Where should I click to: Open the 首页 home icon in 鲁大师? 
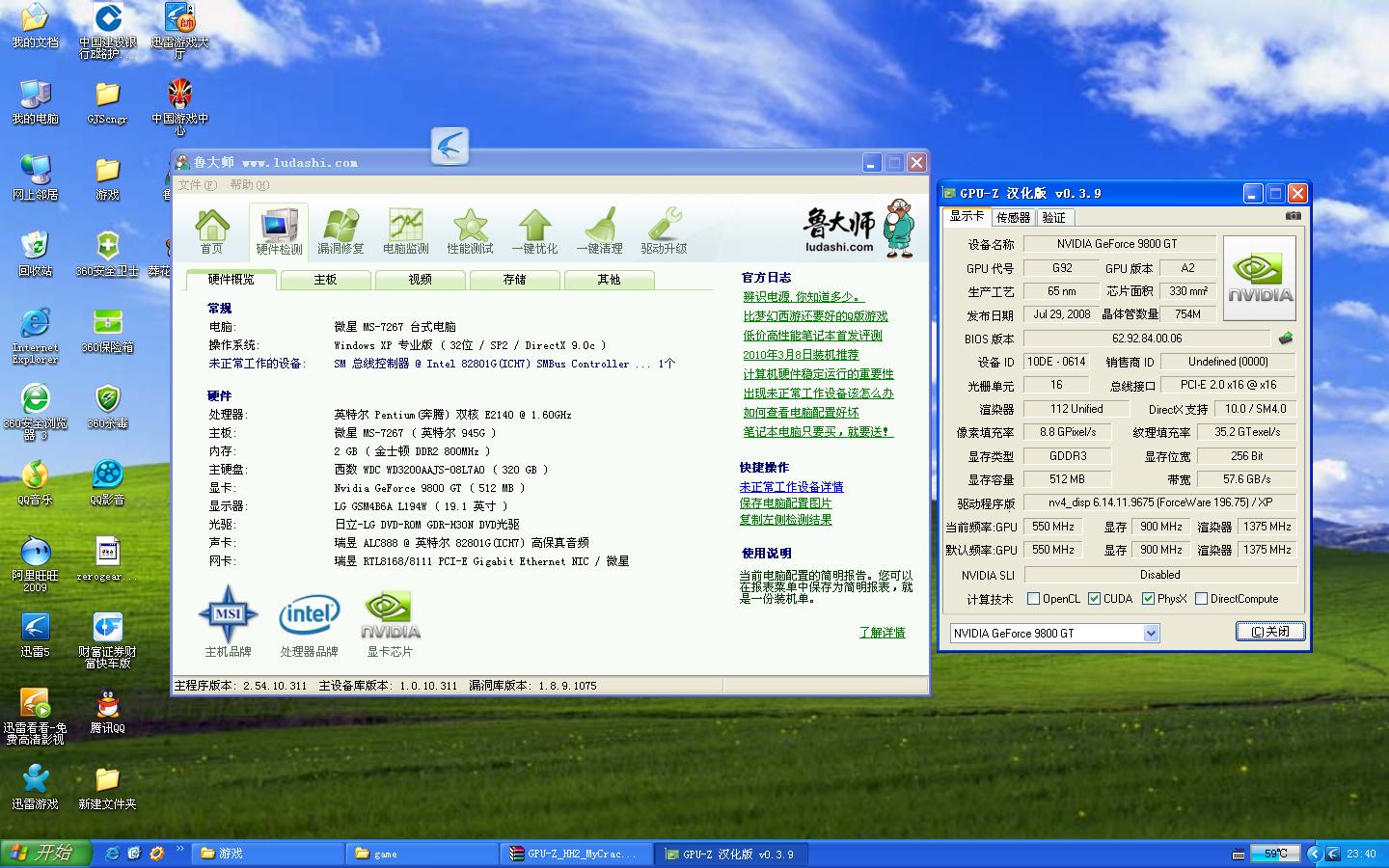pos(211,231)
